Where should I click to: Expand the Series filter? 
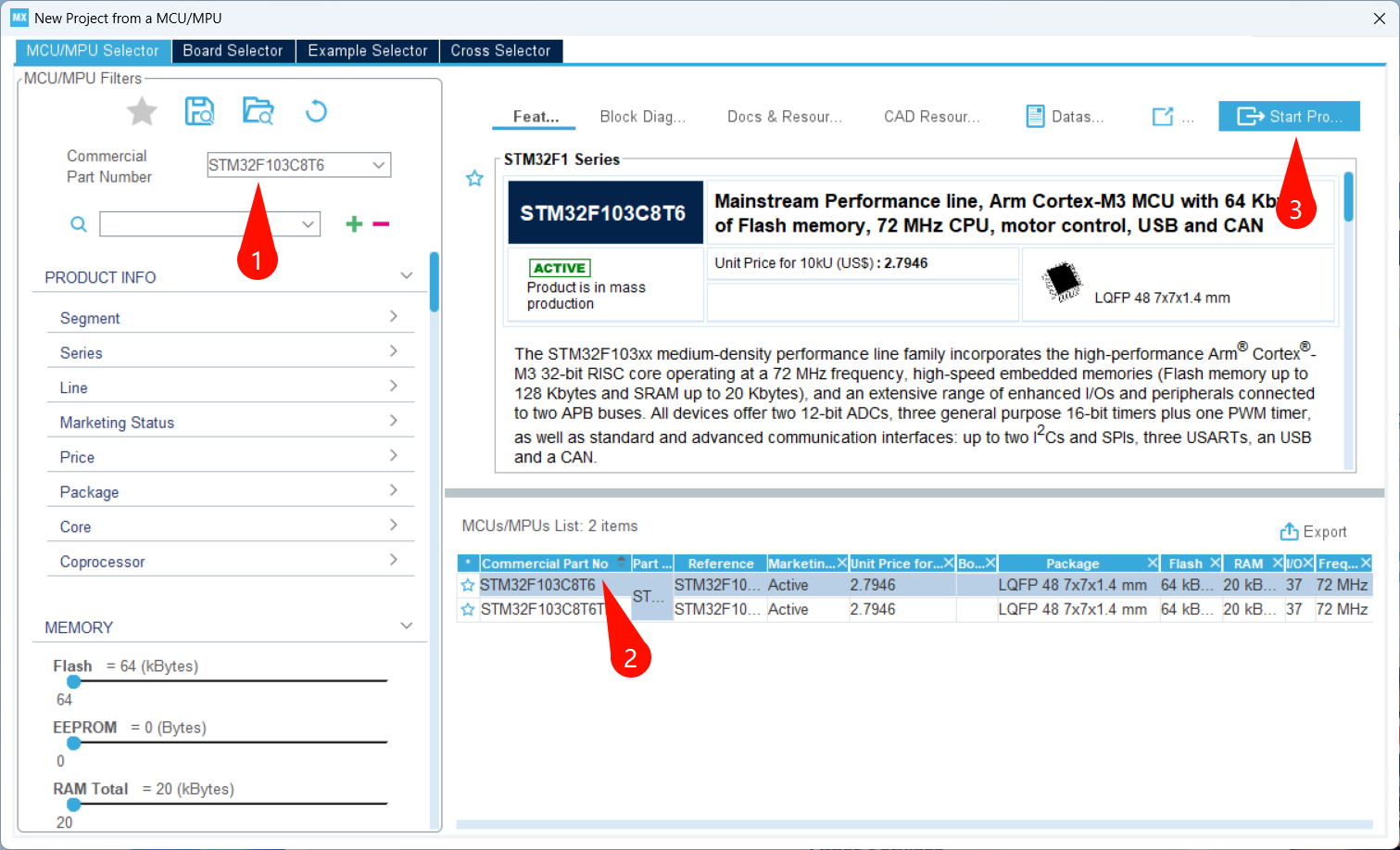(230, 353)
